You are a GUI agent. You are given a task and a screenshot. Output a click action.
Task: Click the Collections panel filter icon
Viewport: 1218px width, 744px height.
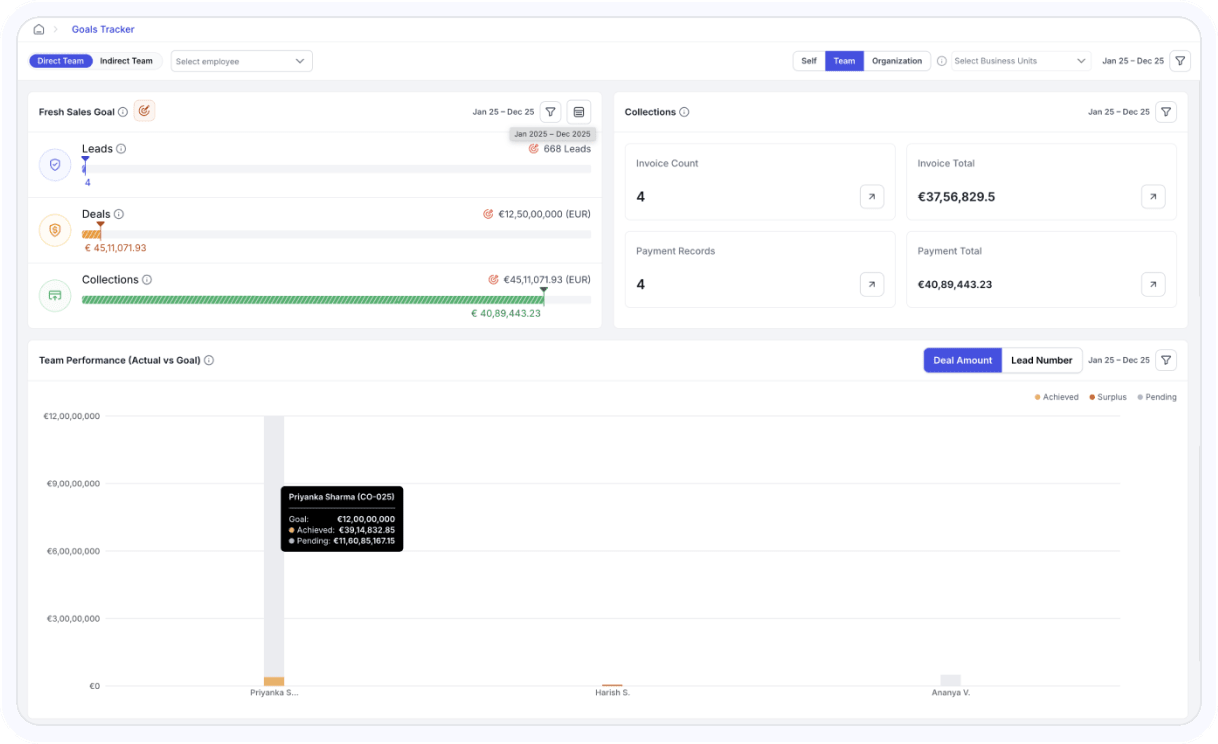[1166, 112]
